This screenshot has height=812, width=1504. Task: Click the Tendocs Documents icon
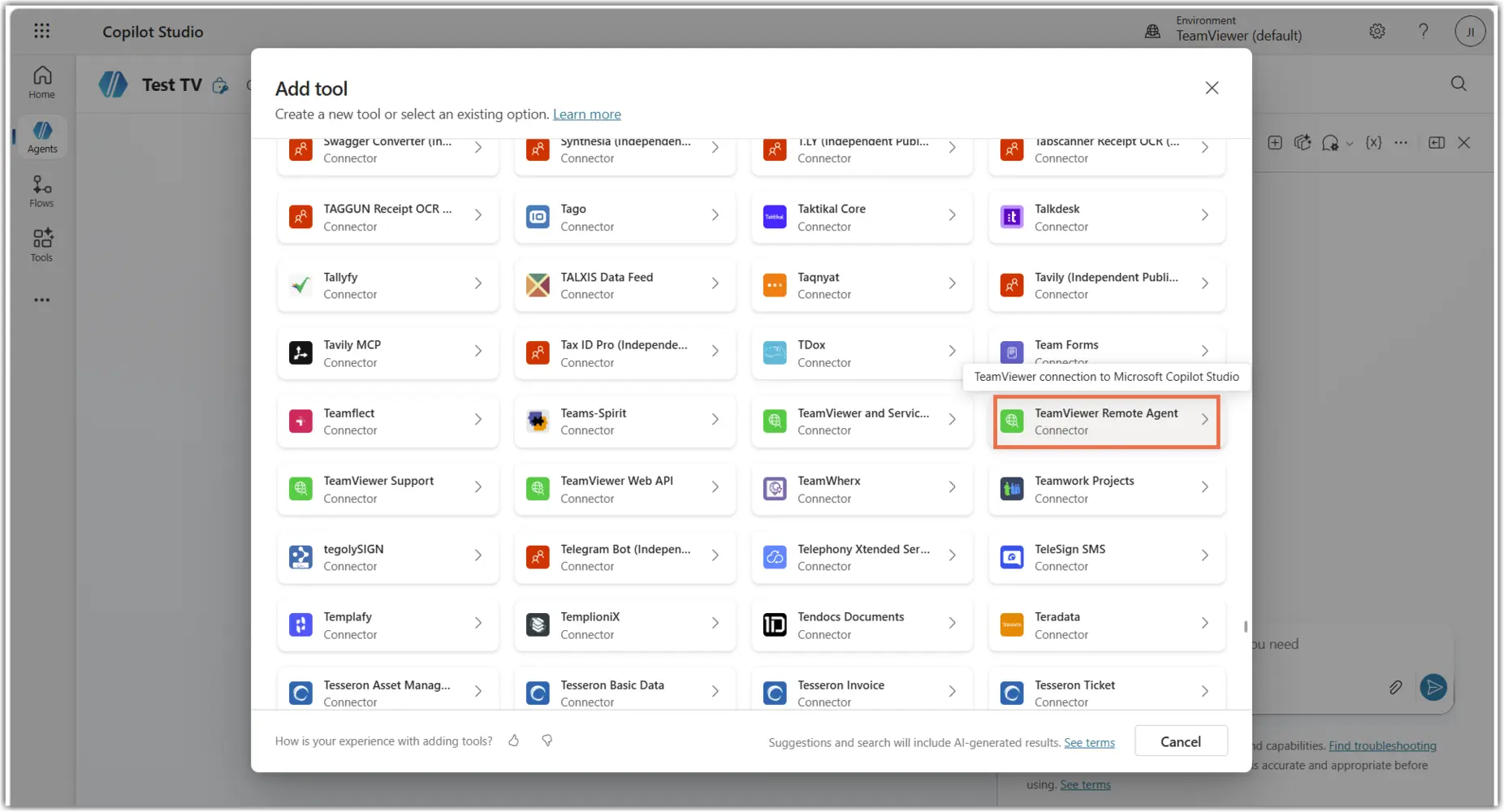pos(775,624)
